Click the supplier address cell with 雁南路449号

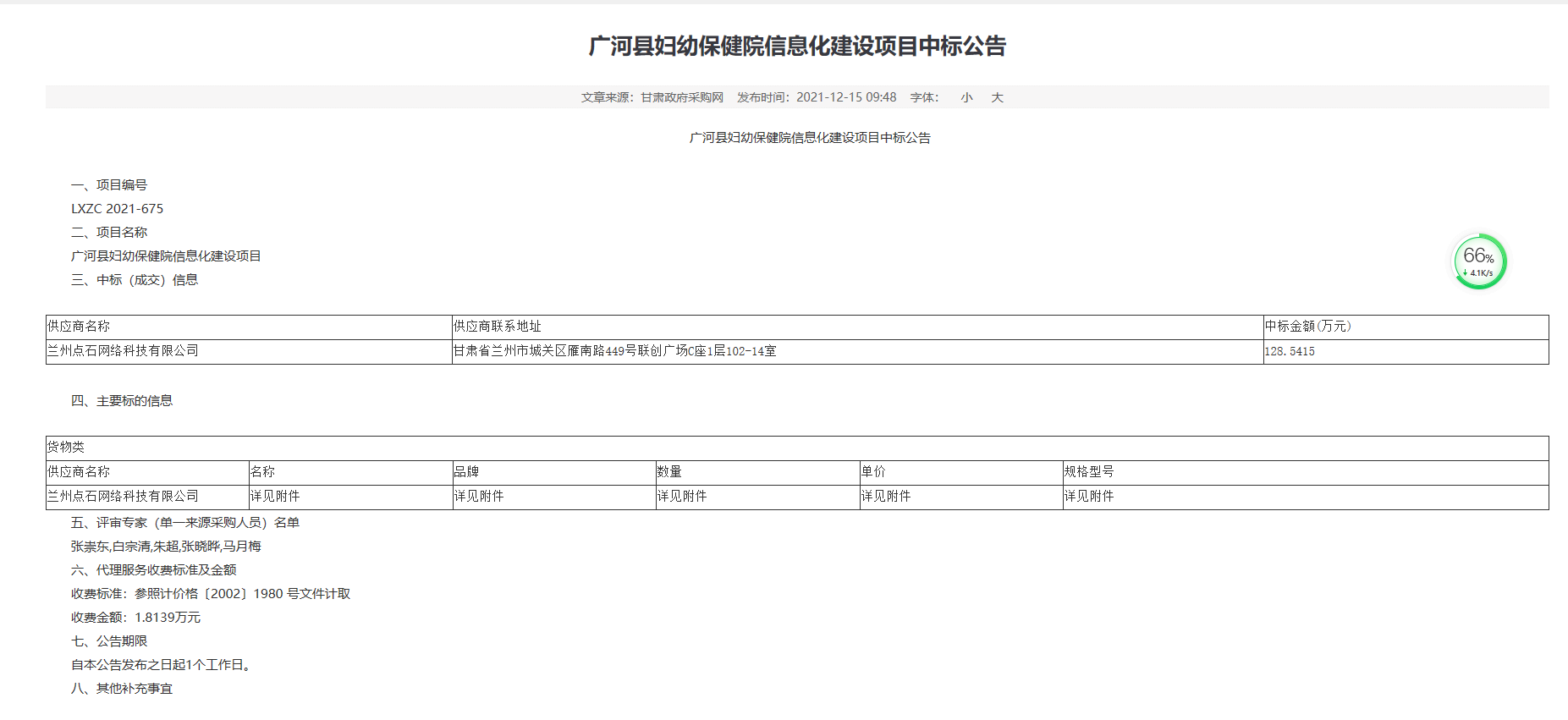(x=614, y=351)
